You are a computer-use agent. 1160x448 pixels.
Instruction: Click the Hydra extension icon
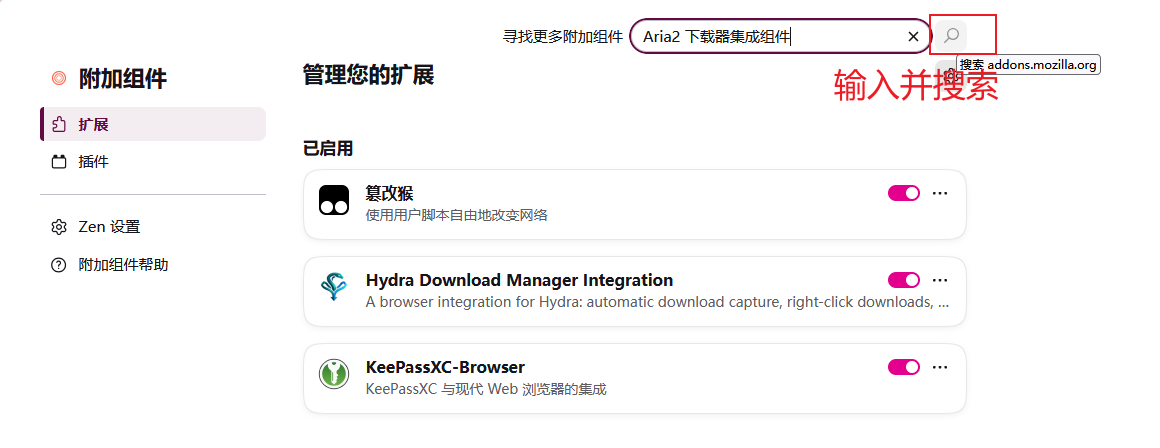pos(334,288)
